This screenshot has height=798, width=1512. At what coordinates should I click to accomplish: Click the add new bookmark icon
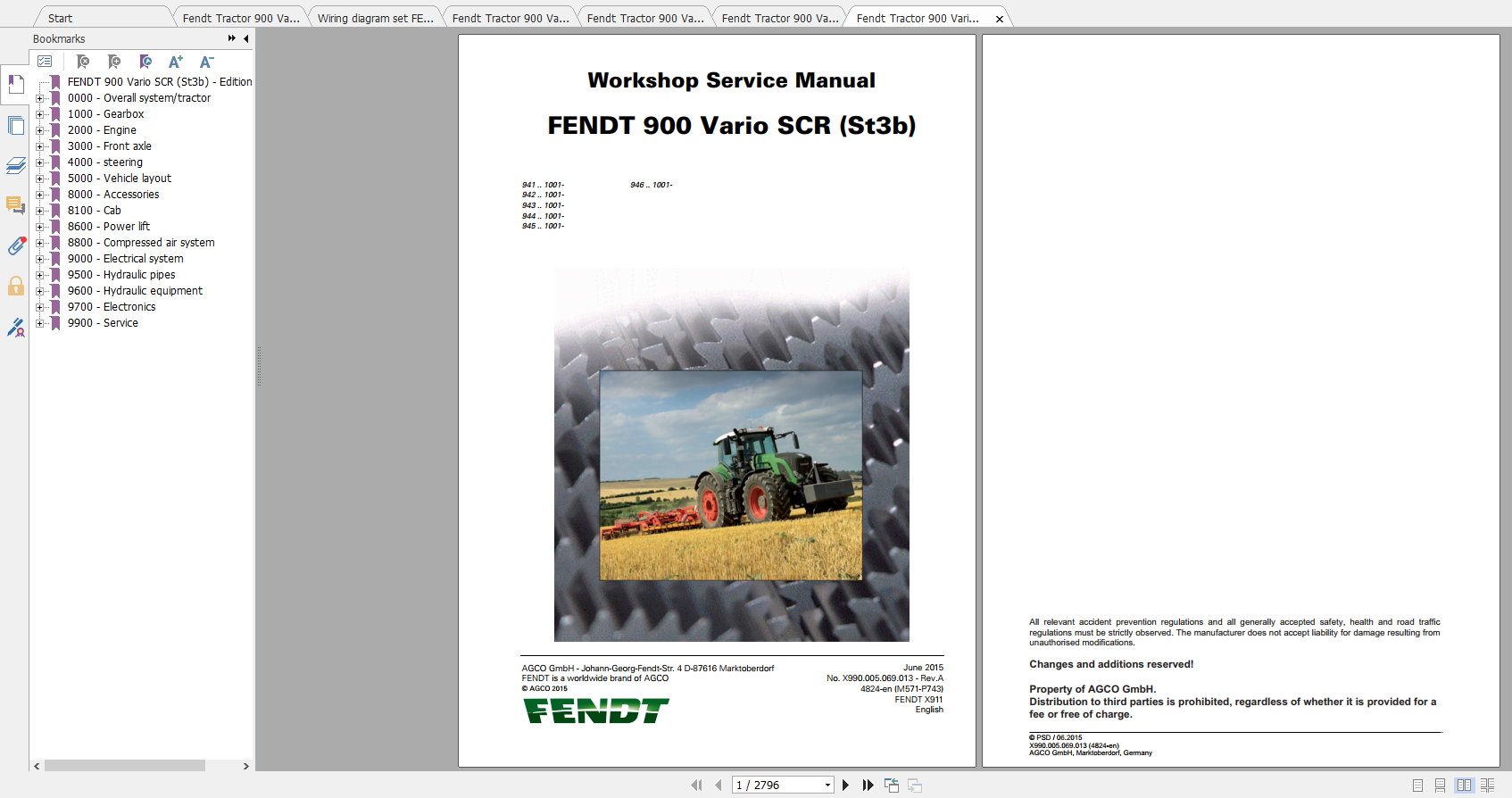(114, 62)
